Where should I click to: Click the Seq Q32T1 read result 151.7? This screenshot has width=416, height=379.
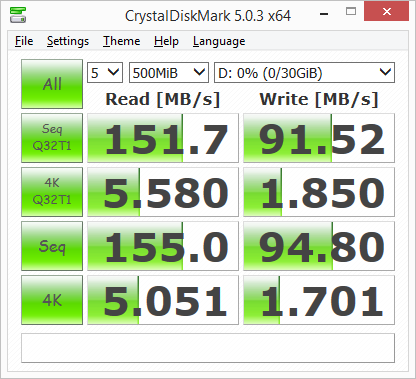pos(163,138)
